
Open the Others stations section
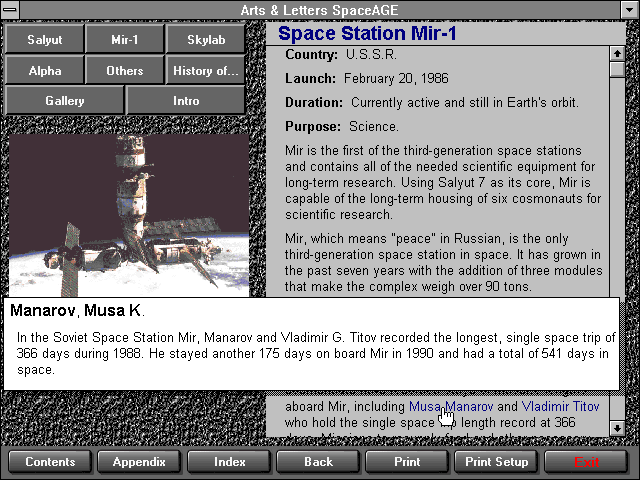click(x=124, y=71)
